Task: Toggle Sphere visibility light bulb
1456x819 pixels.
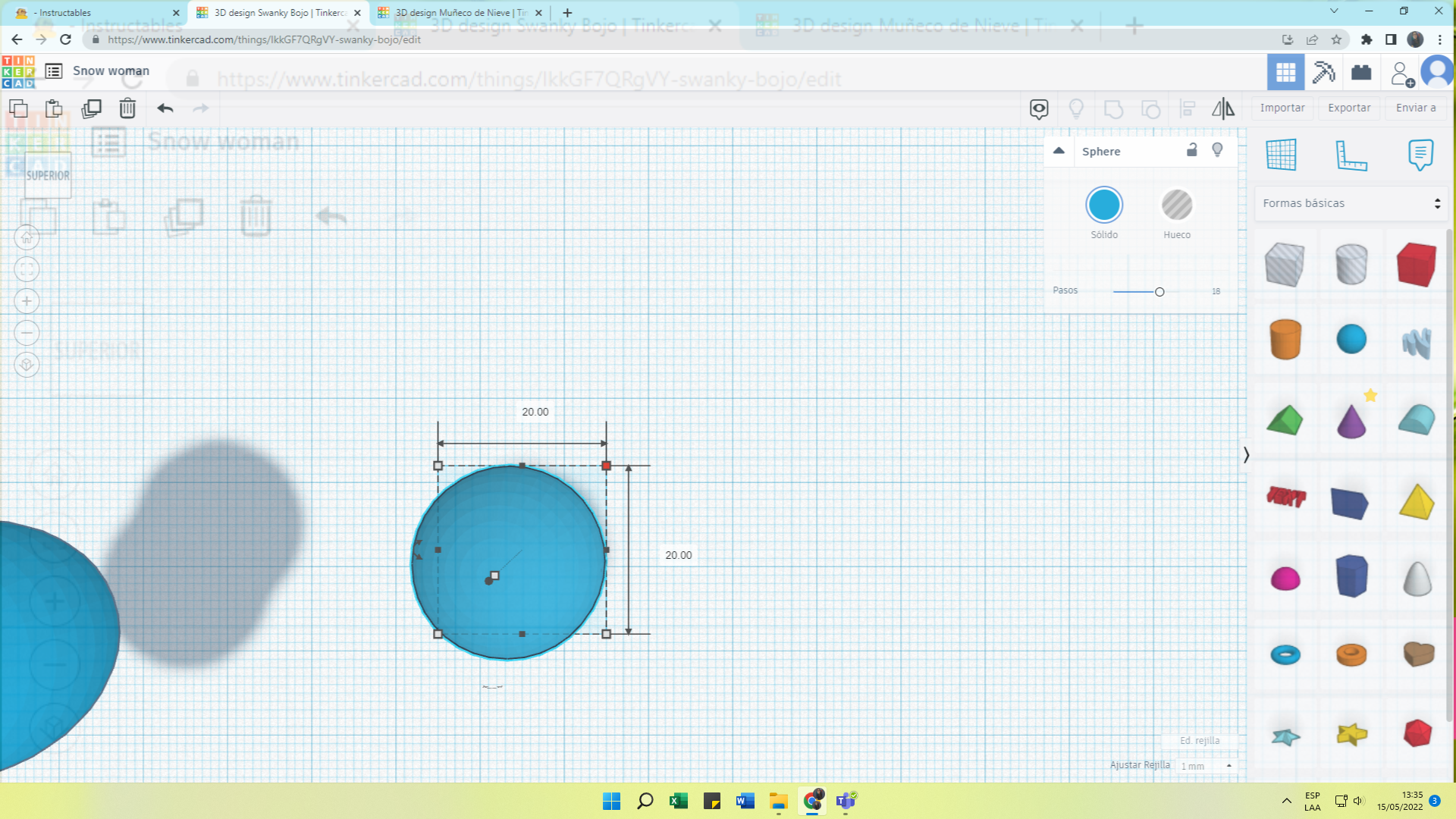Action: pyautogui.click(x=1217, y=150)
